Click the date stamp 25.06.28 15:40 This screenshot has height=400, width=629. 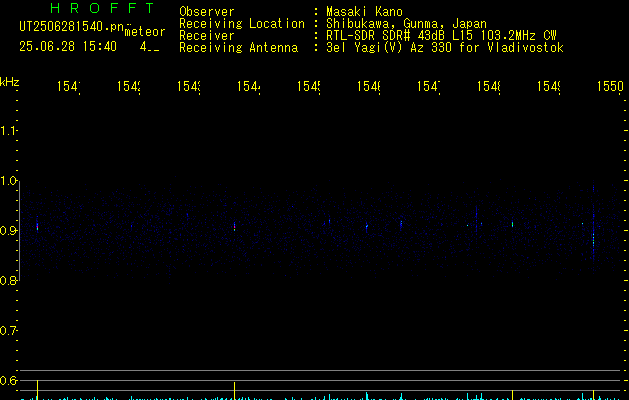click(x=68, y=46)
